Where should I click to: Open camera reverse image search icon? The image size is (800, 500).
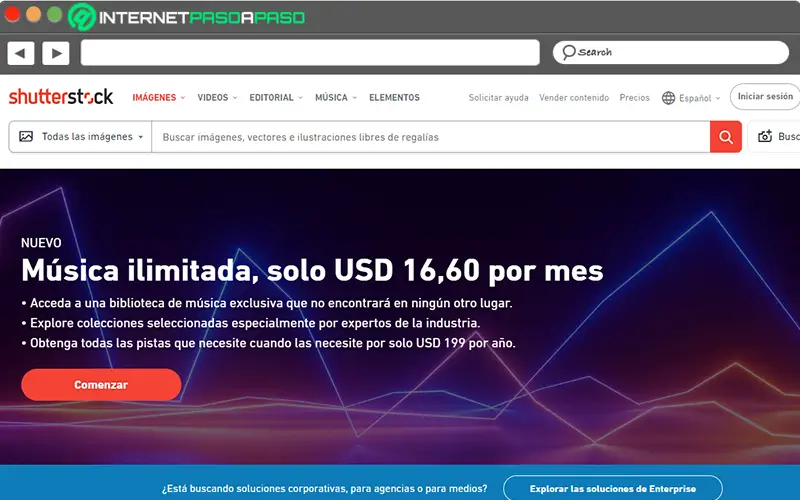[x=764, y=136]
